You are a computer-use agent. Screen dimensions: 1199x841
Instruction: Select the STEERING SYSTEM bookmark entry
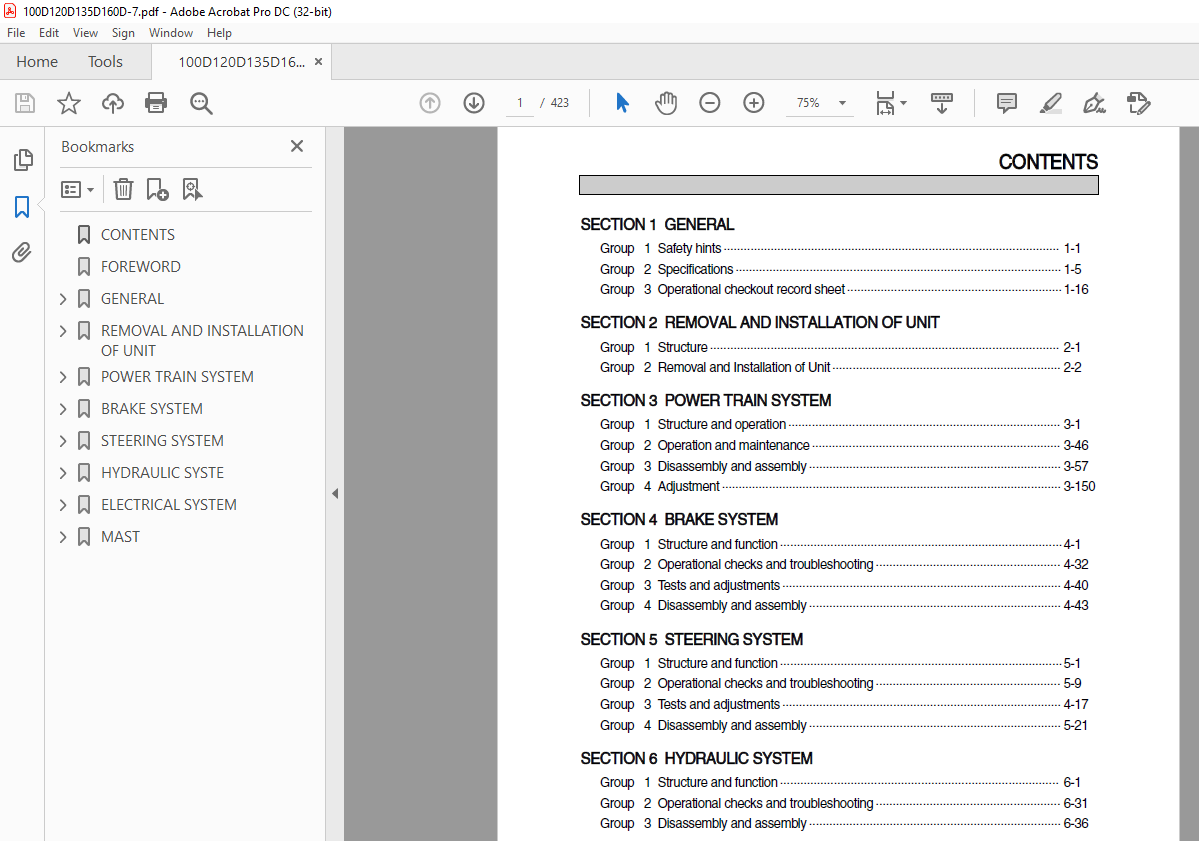coord(162,441)
